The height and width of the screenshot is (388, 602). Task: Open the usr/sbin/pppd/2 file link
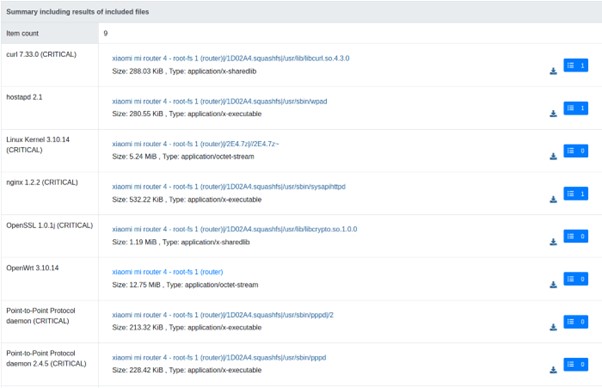pyautogui.click(x=223, y=315)
